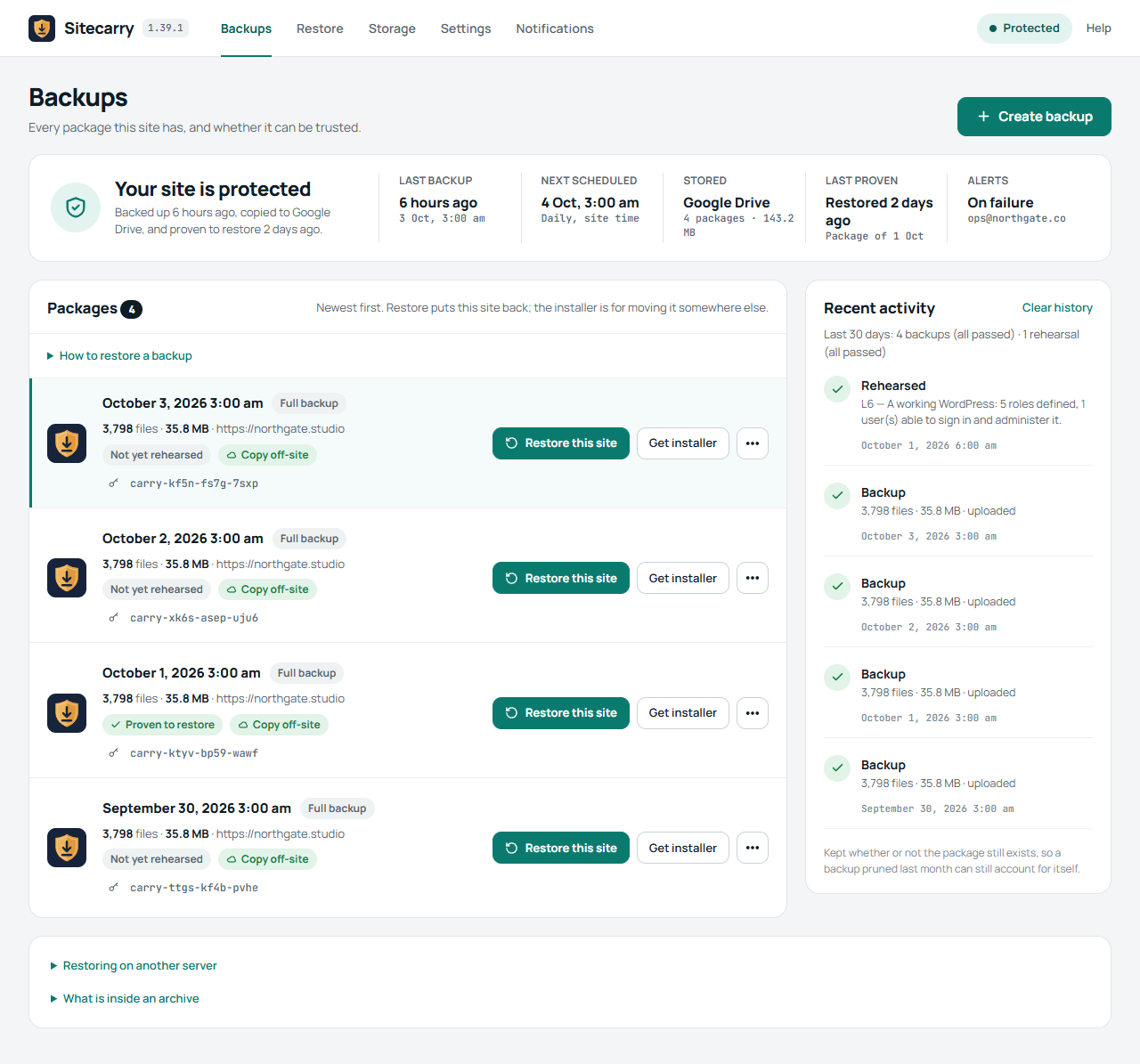The height and width of the screenshot is (1064, 1140).
Task: Open more options for October 3 backup
Action: (x=753, y=443)
